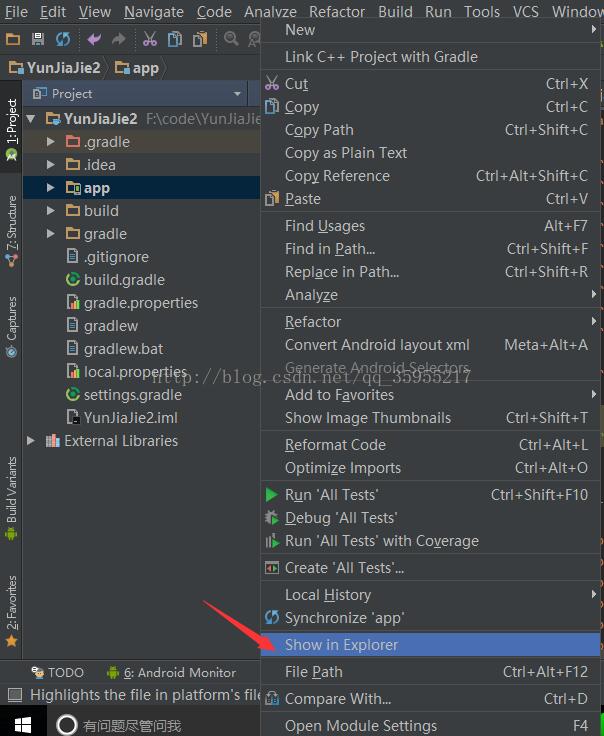Select the gradlew file
604x736 pixels.
pyautogui.click(x=102, y=326)
